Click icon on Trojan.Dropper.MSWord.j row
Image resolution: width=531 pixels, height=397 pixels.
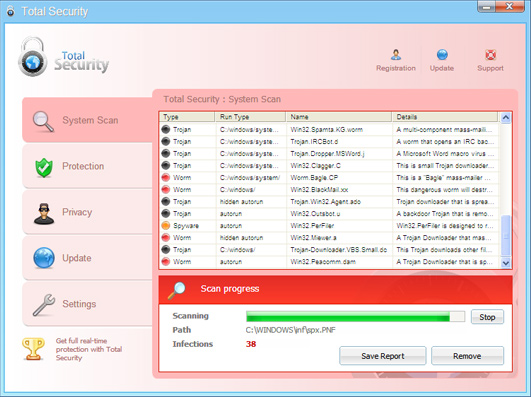point(166,153)
